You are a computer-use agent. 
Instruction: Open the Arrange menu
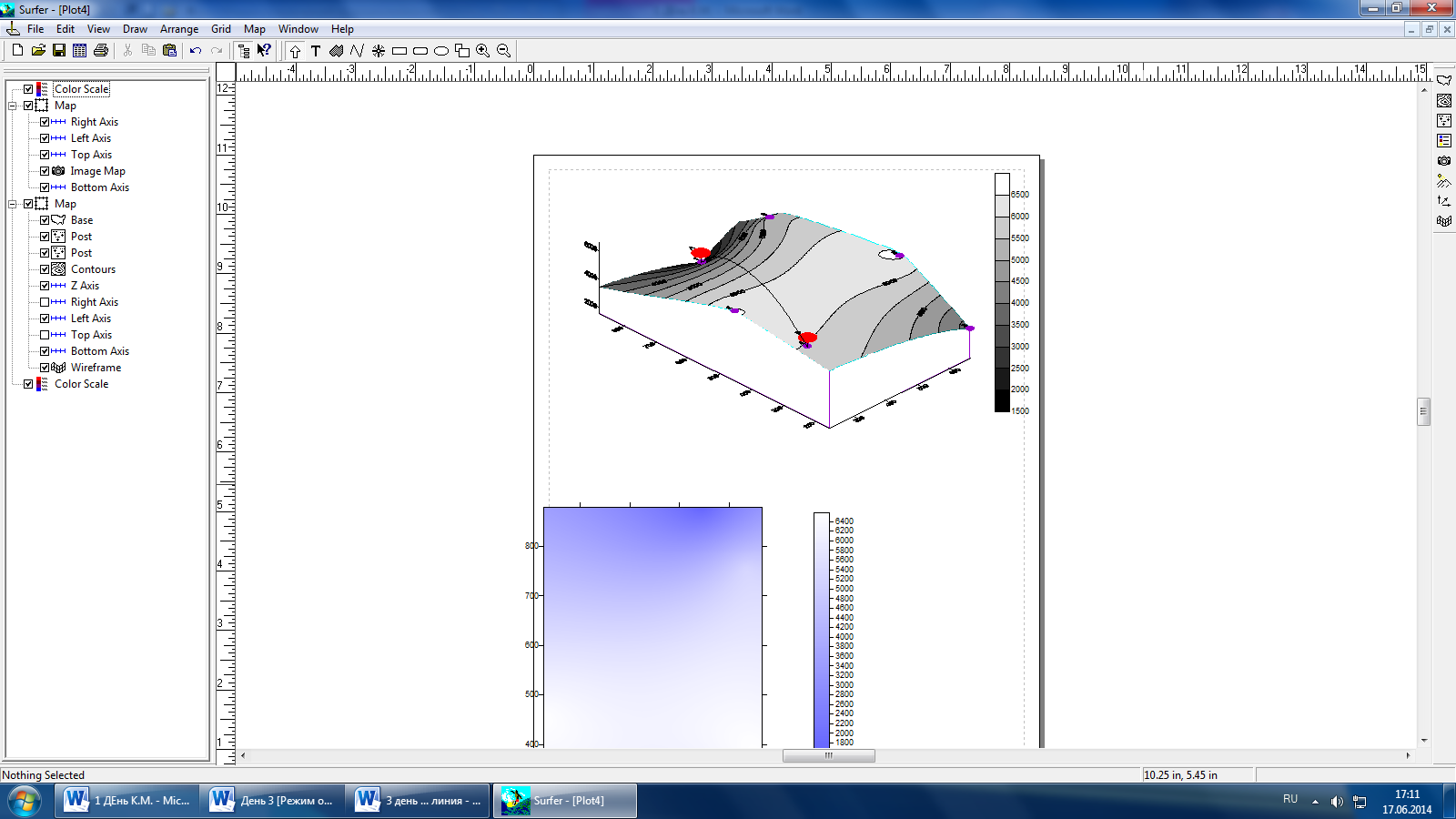click(x=179, y=29)
